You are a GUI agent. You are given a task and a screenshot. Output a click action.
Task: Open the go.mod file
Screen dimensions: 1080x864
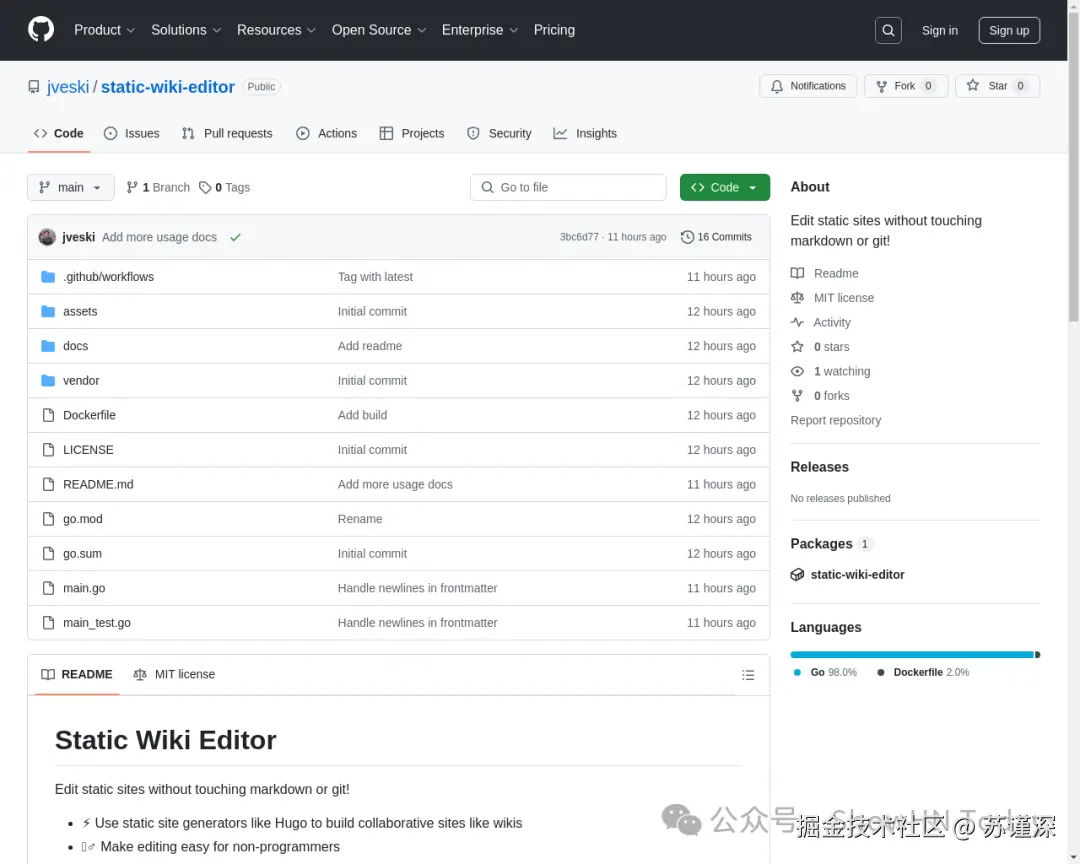pyautogui.click(x=83, y=519)
